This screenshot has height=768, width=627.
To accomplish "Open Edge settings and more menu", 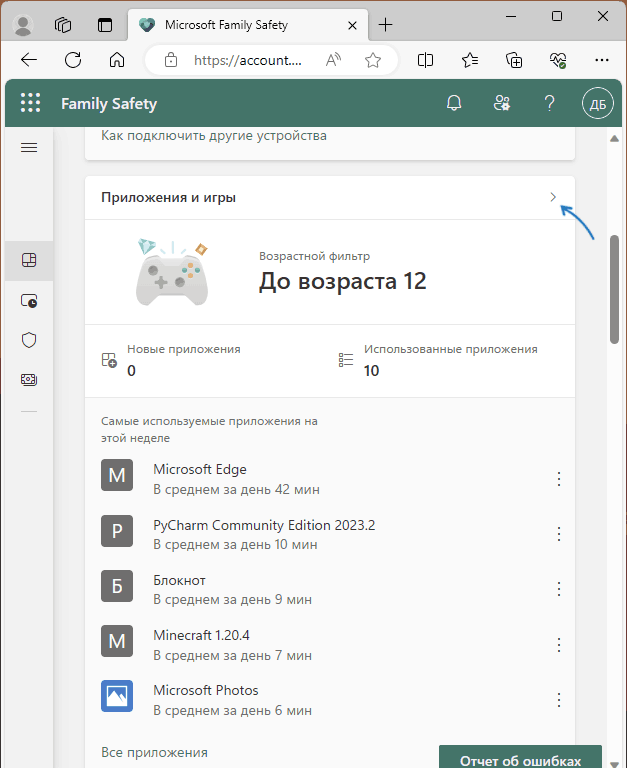I will [602, 60].
